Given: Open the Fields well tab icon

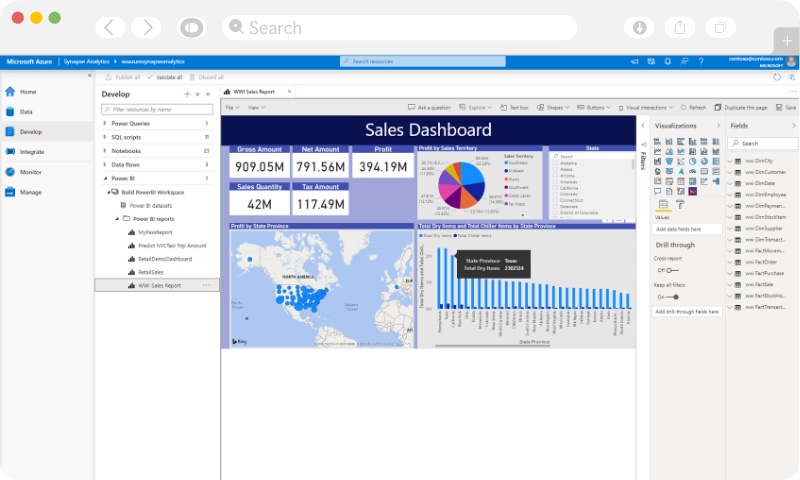Looking at the screenshot, I should tap(663, 204).
